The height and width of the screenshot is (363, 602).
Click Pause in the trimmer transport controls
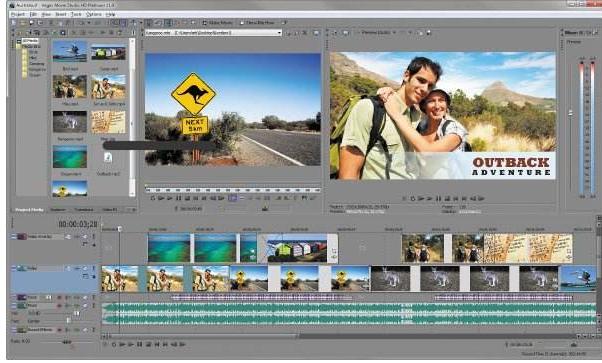(179, 198)
